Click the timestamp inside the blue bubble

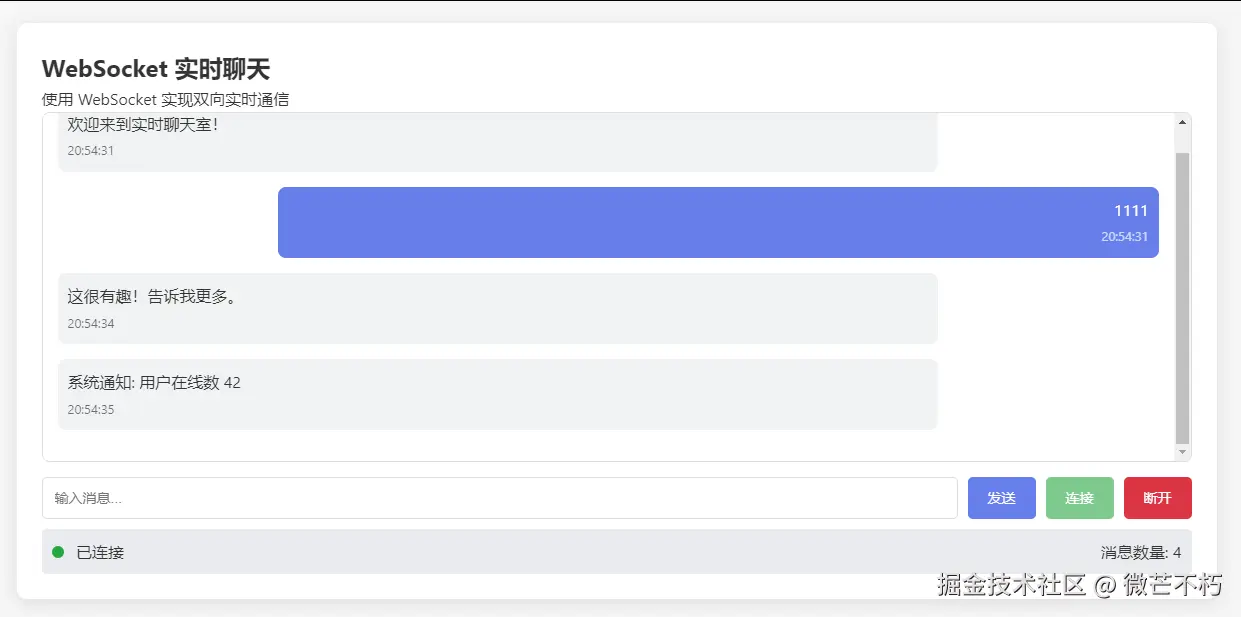click(x=1124, y=237)
